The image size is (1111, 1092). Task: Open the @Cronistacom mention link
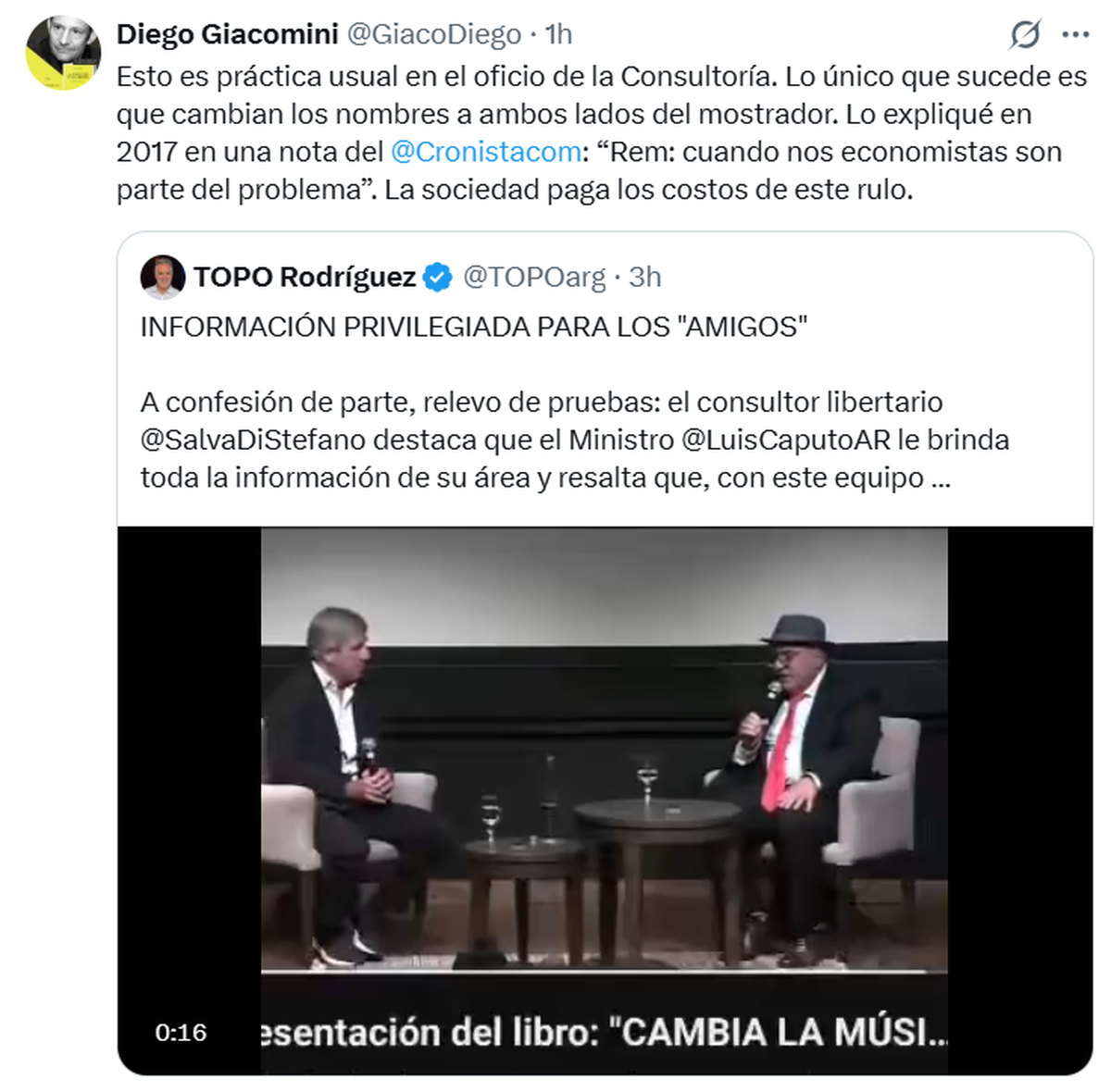click(x=486, y=152)
